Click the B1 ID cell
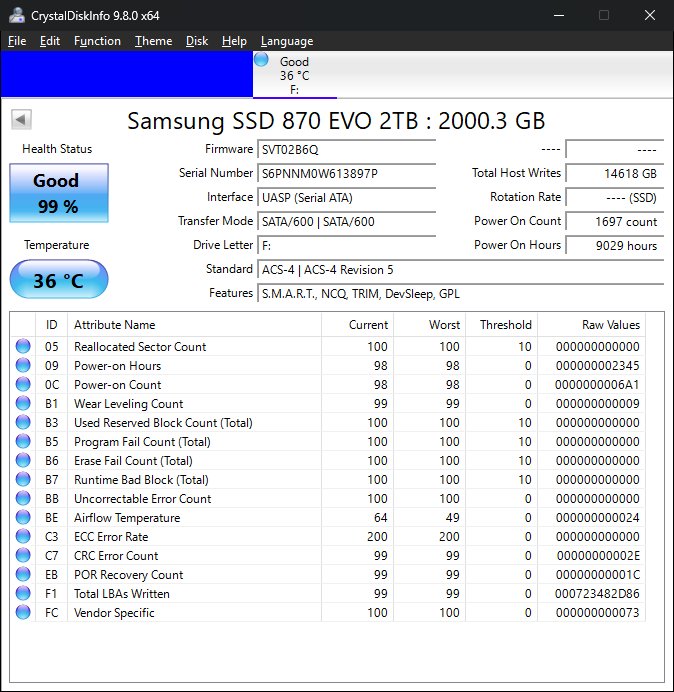 tap(51, 404)
